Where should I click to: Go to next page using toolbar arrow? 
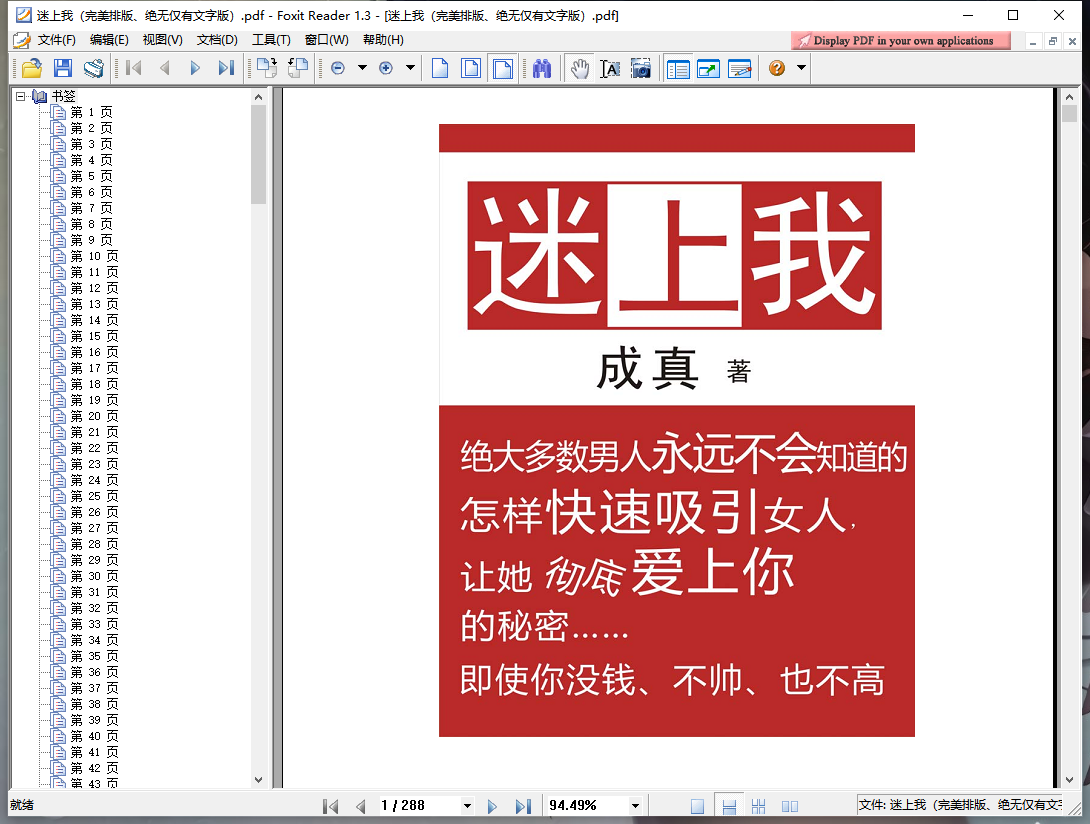pyautogui.click(x=195, y=68)
